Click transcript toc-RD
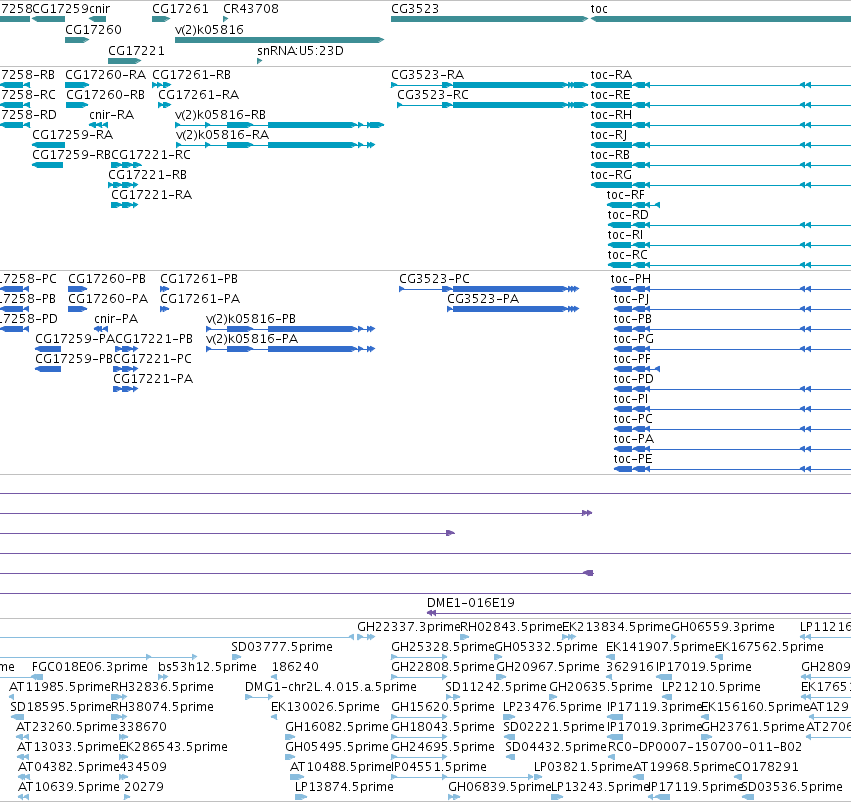The width and height of the screenshot is (851, 802). pyautogui.click(x=628, y=214)
